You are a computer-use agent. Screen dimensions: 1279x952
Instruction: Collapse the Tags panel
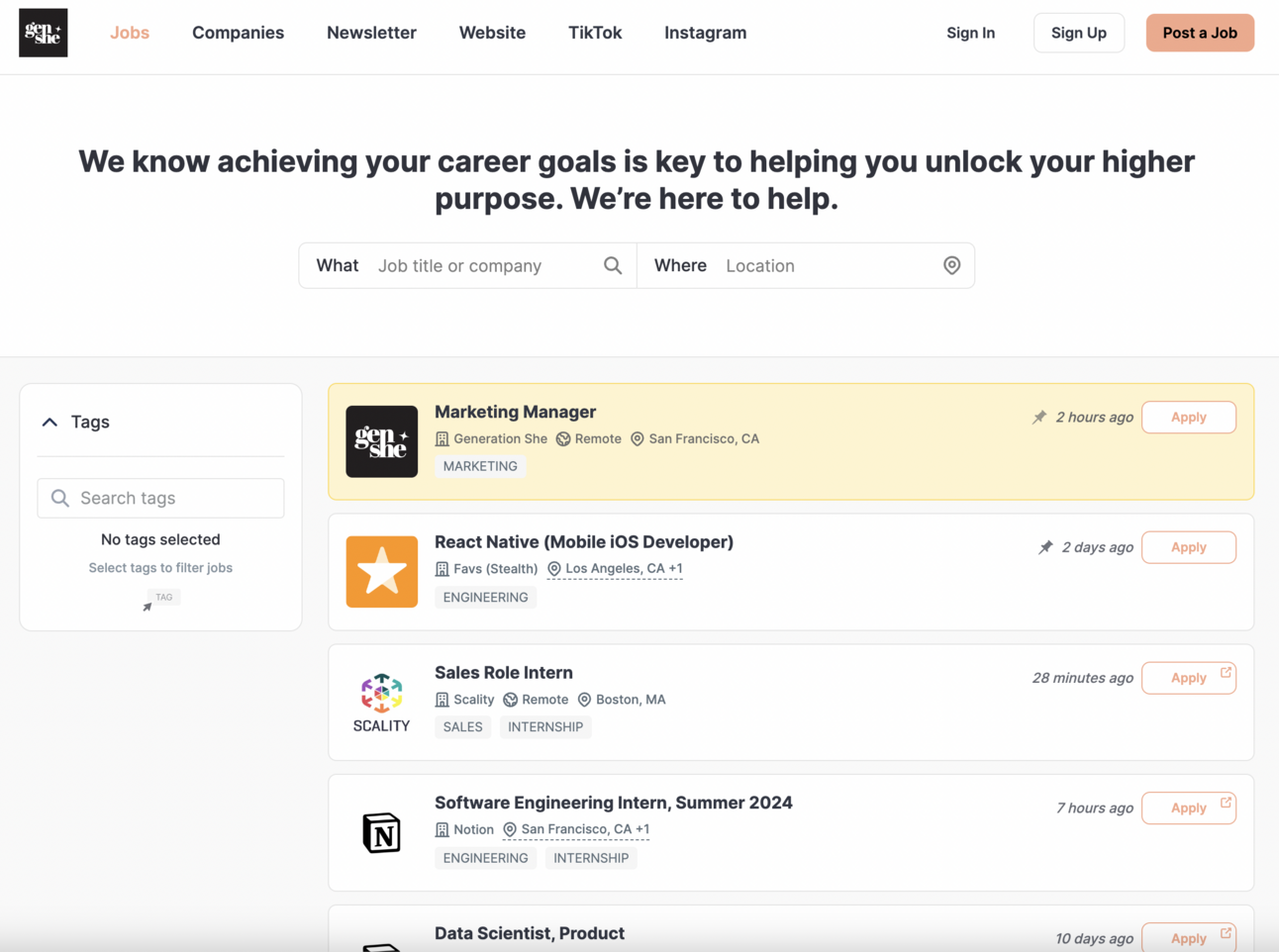tap(49, 421)
